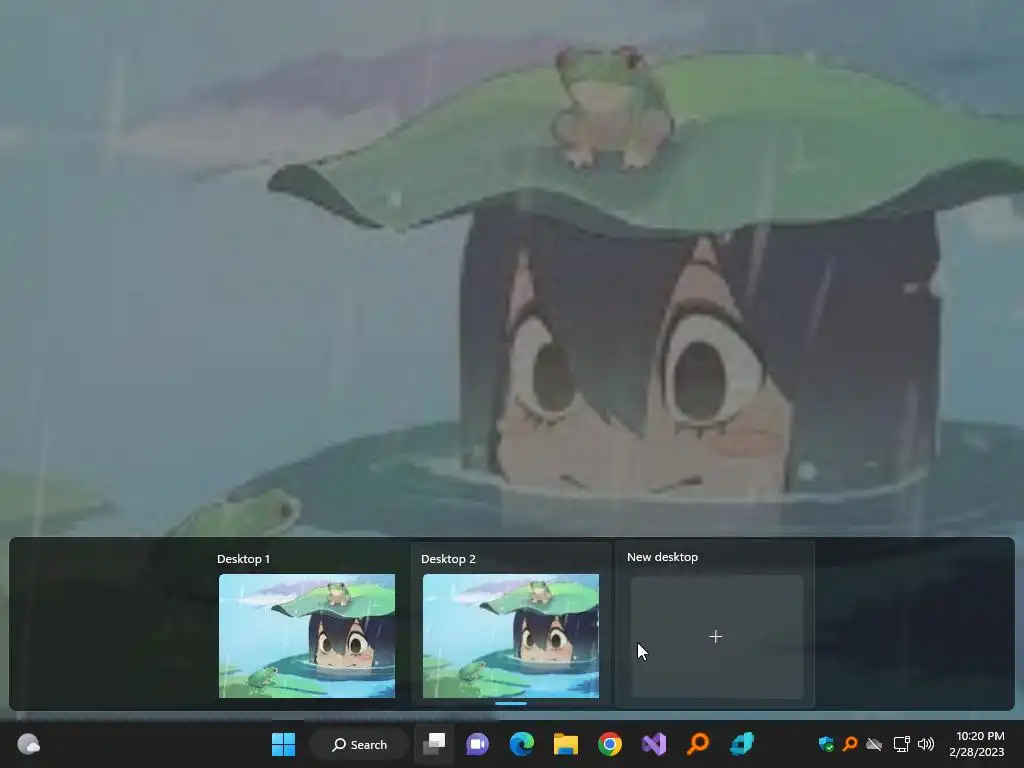
Task: Open the teal app icon on taskbar
Action: (x=742, y=744)
